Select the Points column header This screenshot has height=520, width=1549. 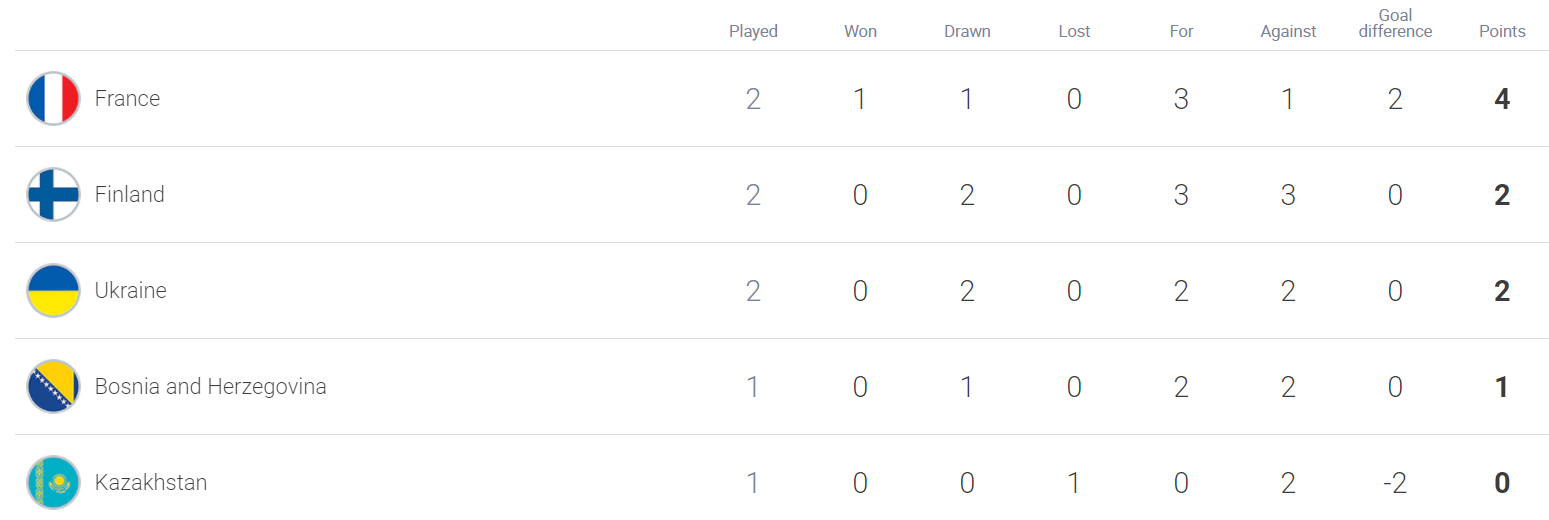point(1502,31)
